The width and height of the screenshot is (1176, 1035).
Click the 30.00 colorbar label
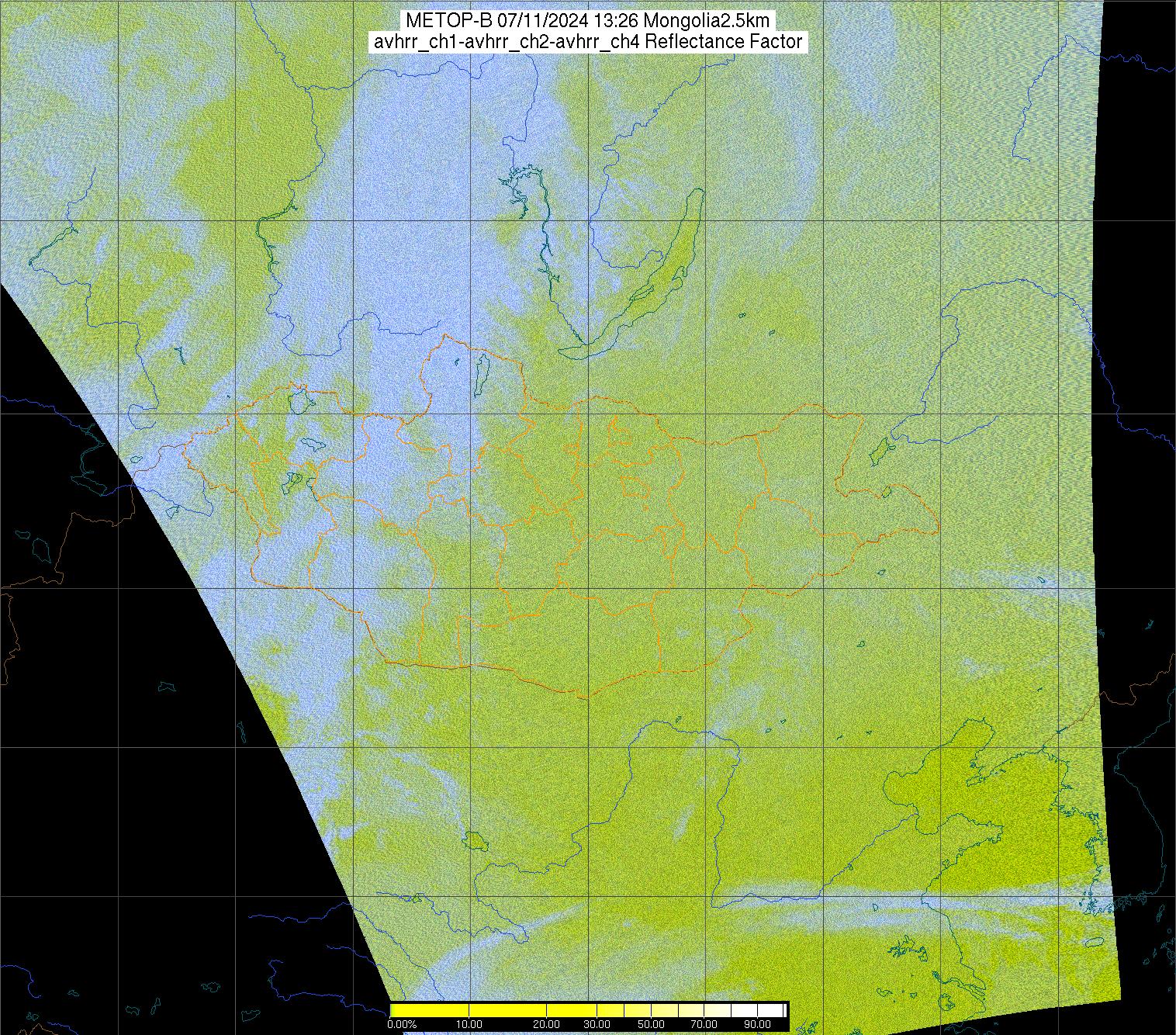(597, 1024)
